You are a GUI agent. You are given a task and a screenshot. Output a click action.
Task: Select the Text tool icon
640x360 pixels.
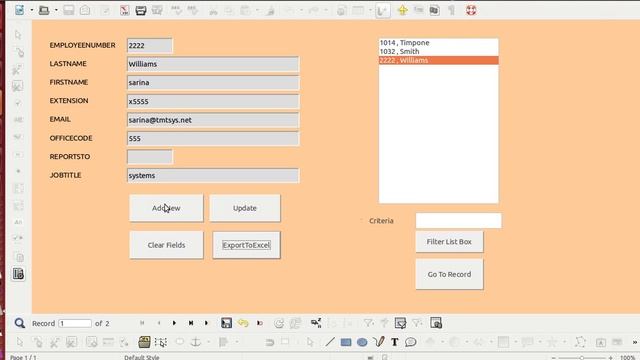click(395, 342)
